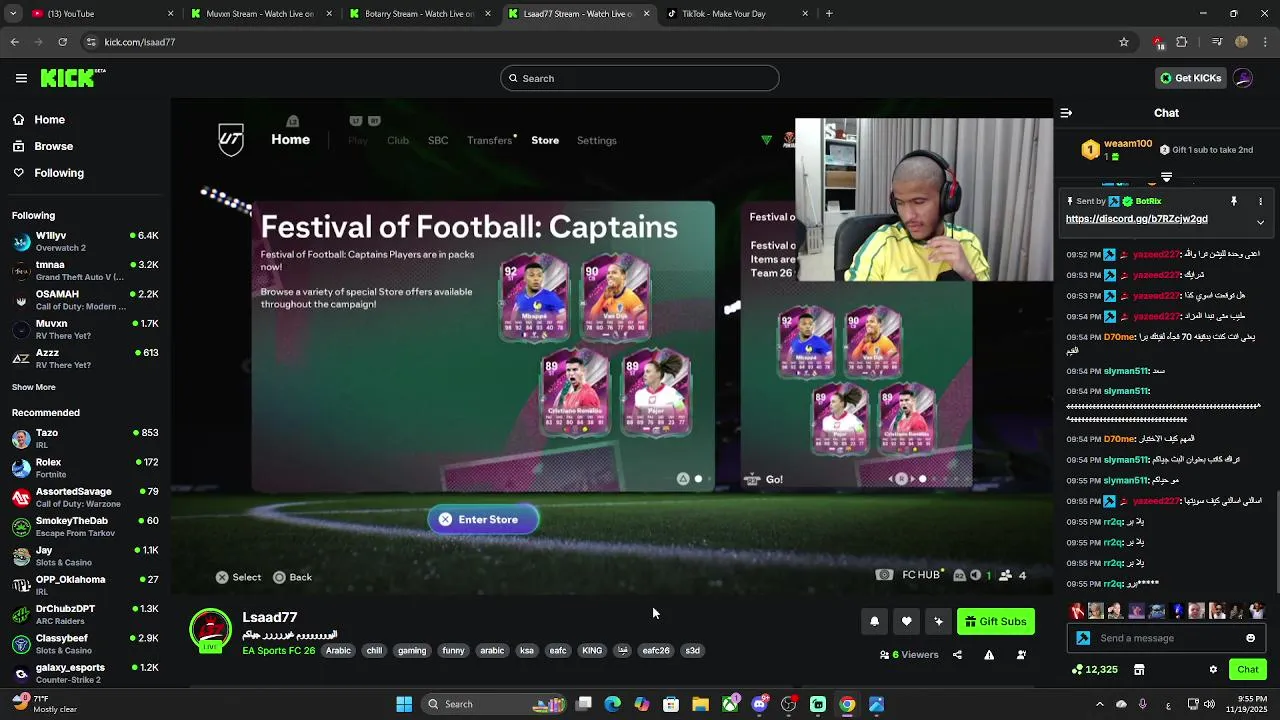Screen dimensions: 1280x720
Task: Open DrChubzDPT recommended channel
Action: (x=85, y=614)
